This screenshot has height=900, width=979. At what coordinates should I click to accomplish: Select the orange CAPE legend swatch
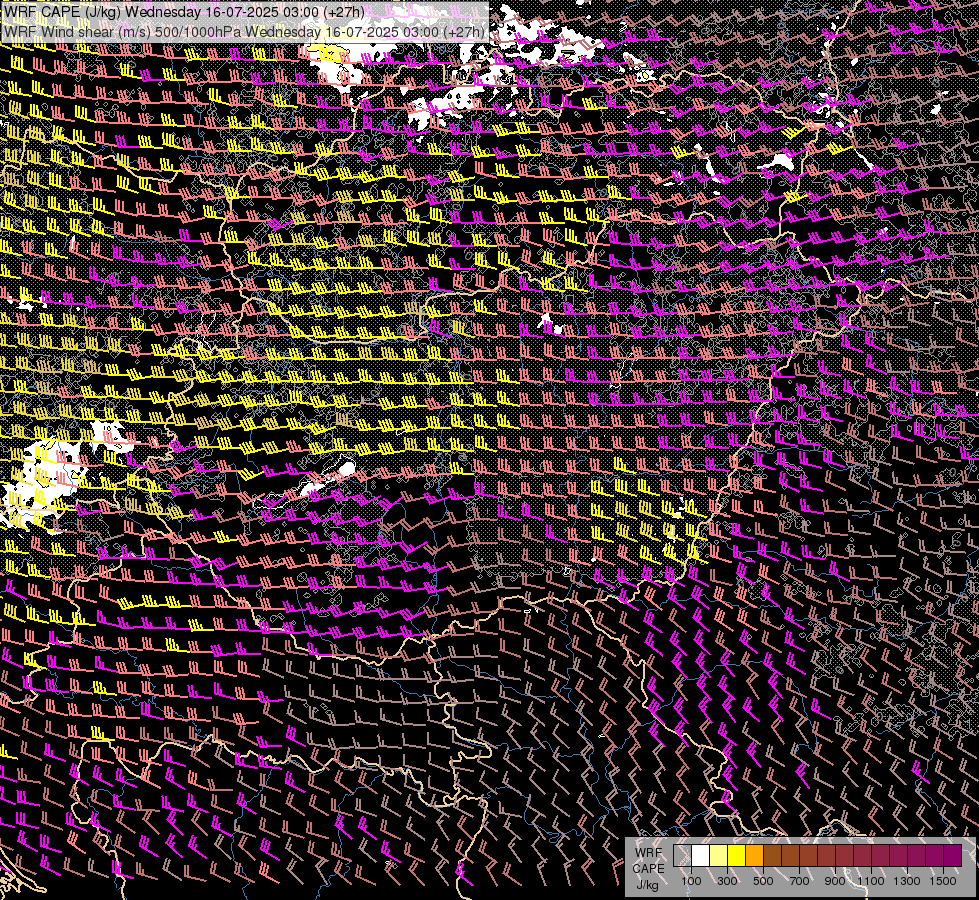[x=754, y=856]
